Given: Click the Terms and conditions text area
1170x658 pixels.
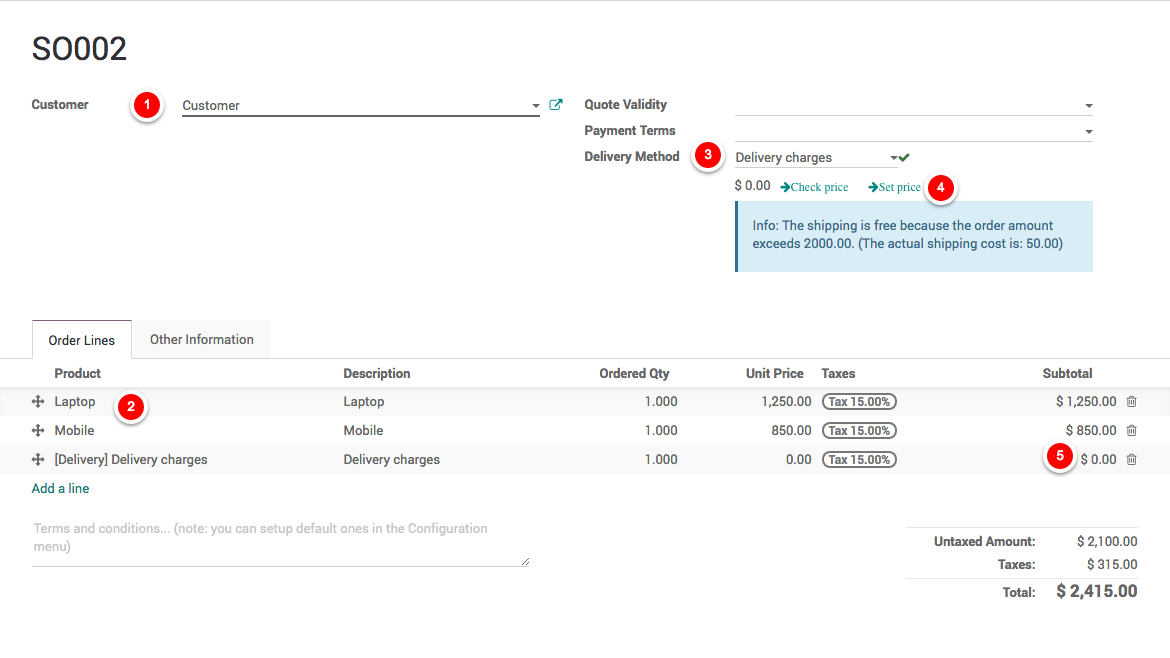Looking at the screenshot, I should [x=280, y=542].
